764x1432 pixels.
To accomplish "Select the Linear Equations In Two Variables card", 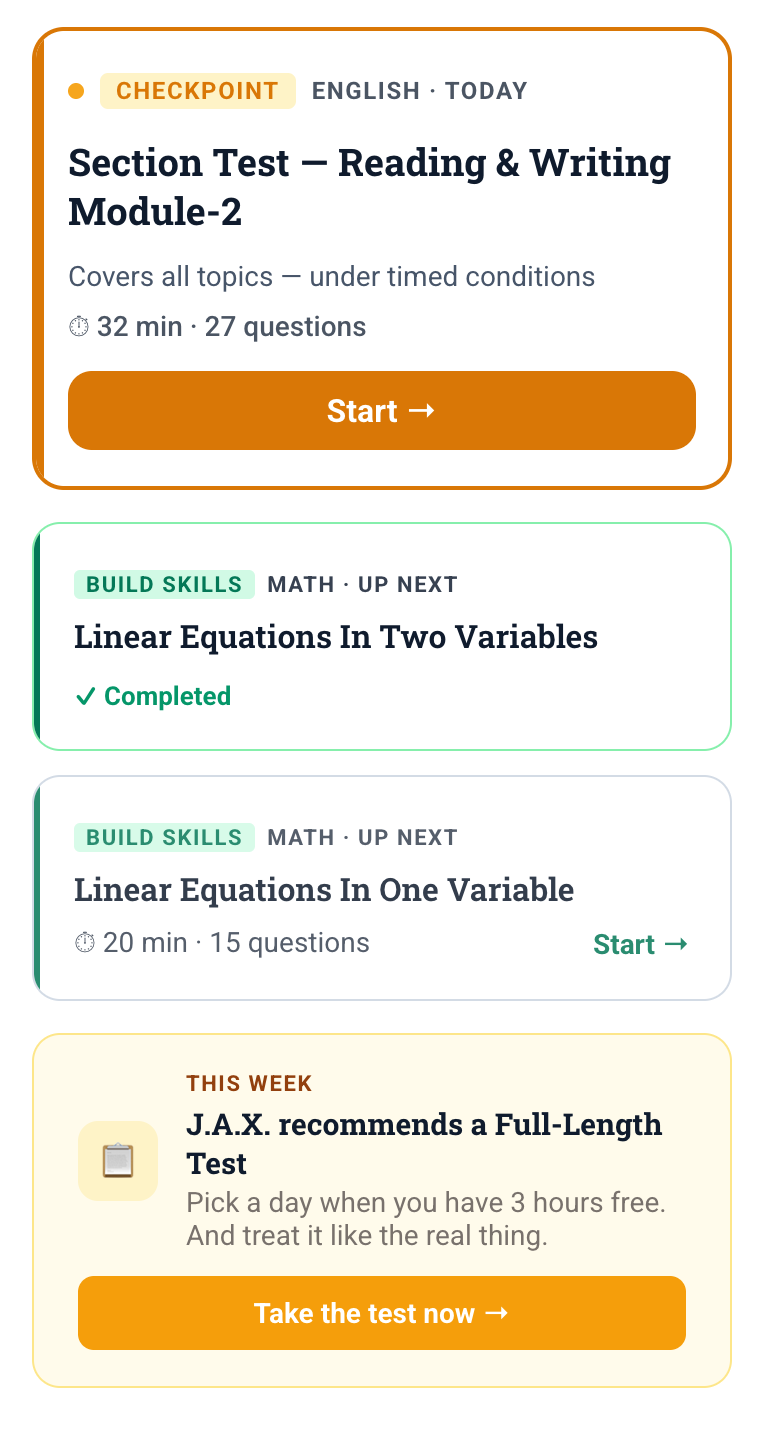I will pyautogui.click(x=382, y=636).
